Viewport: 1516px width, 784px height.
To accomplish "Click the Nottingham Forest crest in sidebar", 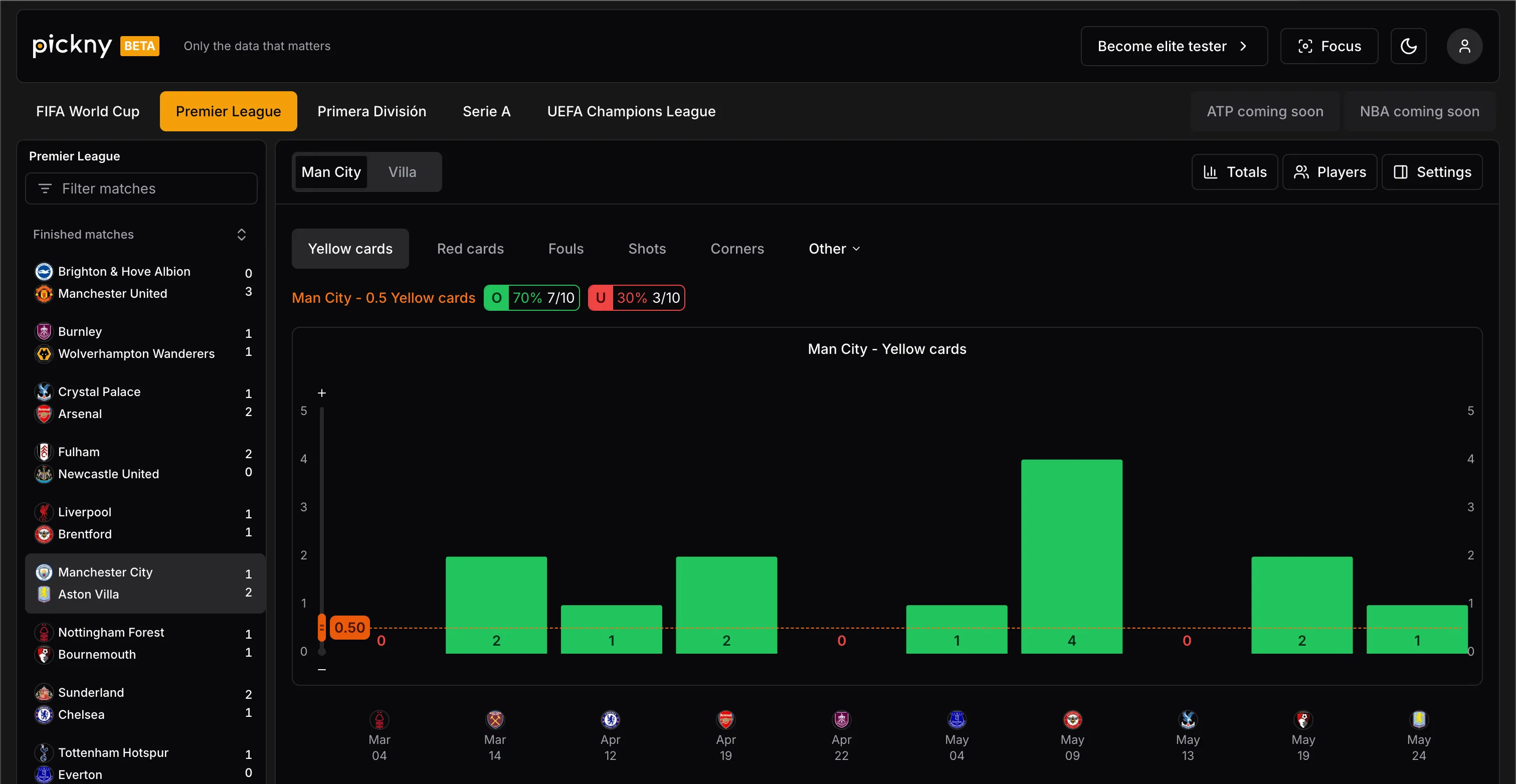I will (44, 632).
